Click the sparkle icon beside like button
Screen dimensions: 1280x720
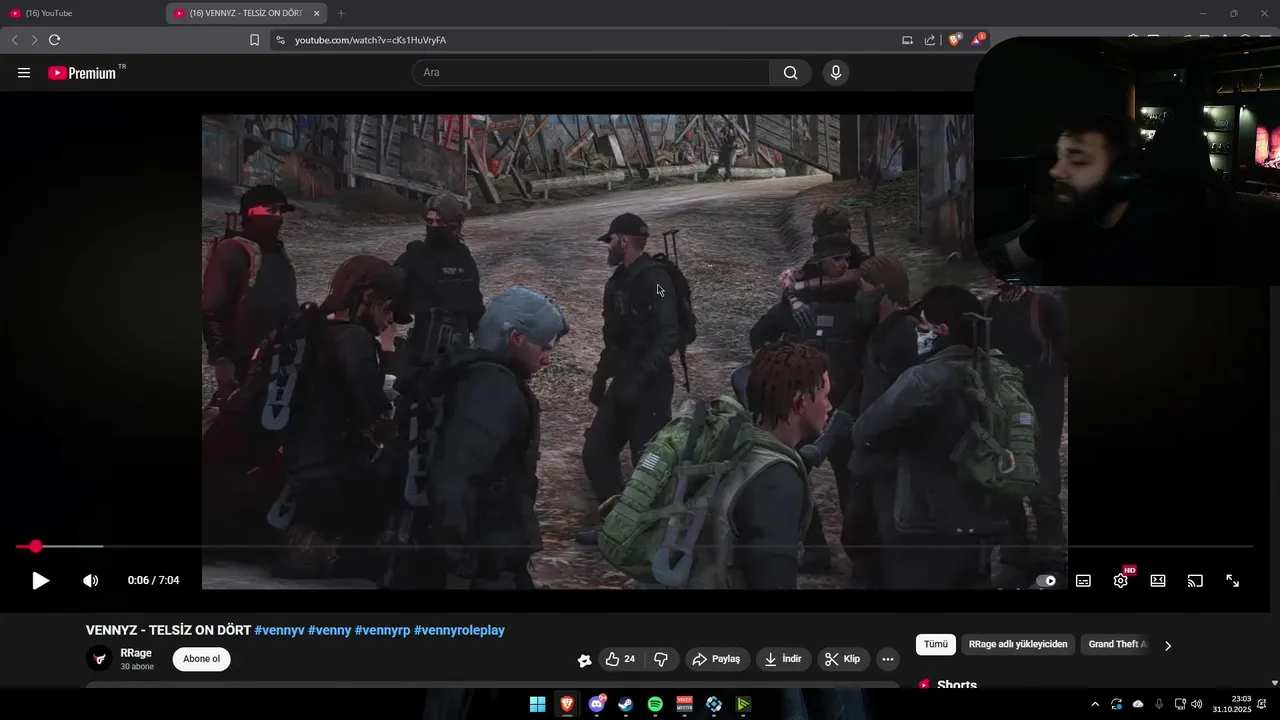tap(584, 660)
